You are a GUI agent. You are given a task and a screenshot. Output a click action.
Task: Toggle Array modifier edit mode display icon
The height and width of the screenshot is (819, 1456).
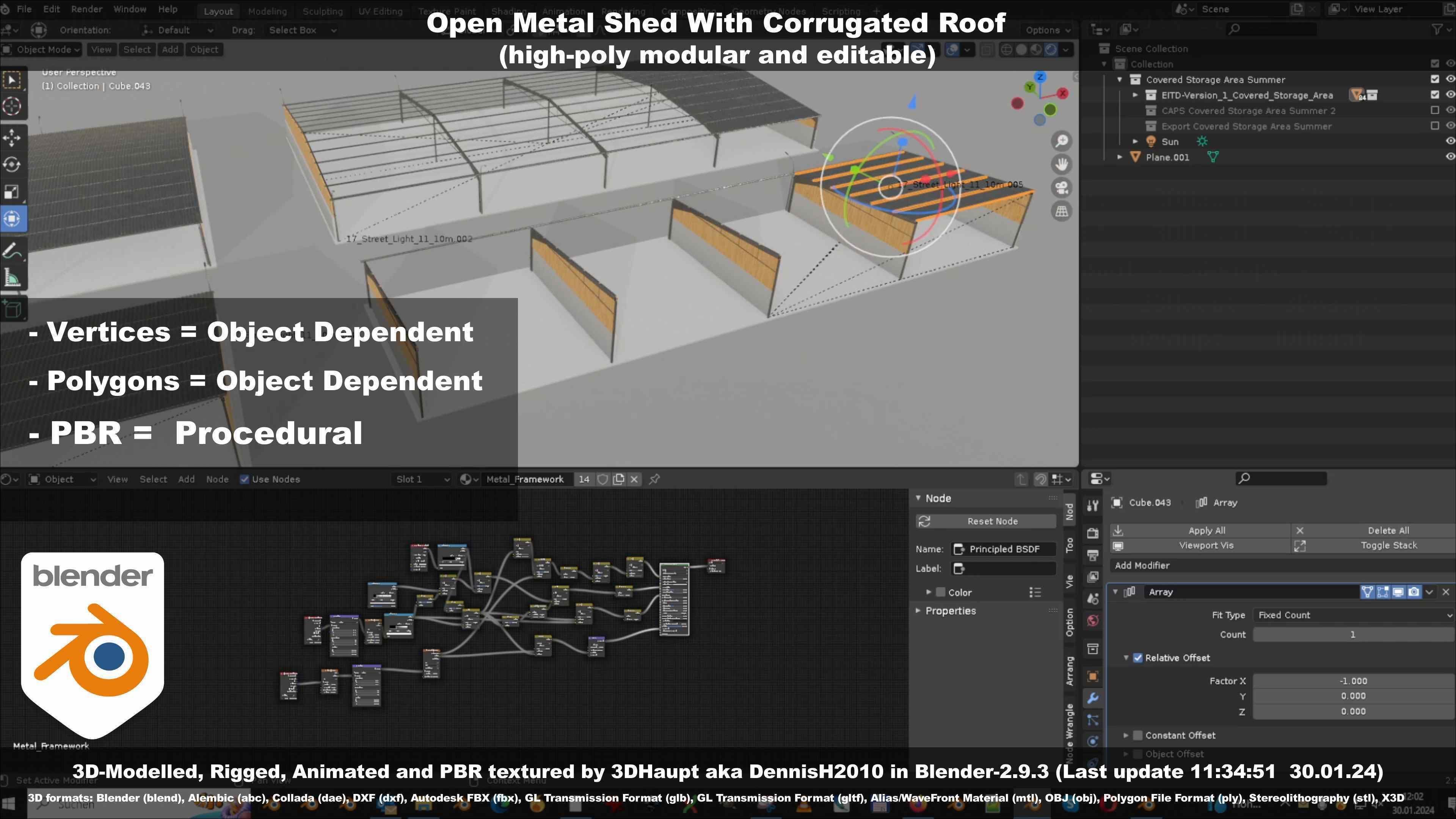[1382, 592]
